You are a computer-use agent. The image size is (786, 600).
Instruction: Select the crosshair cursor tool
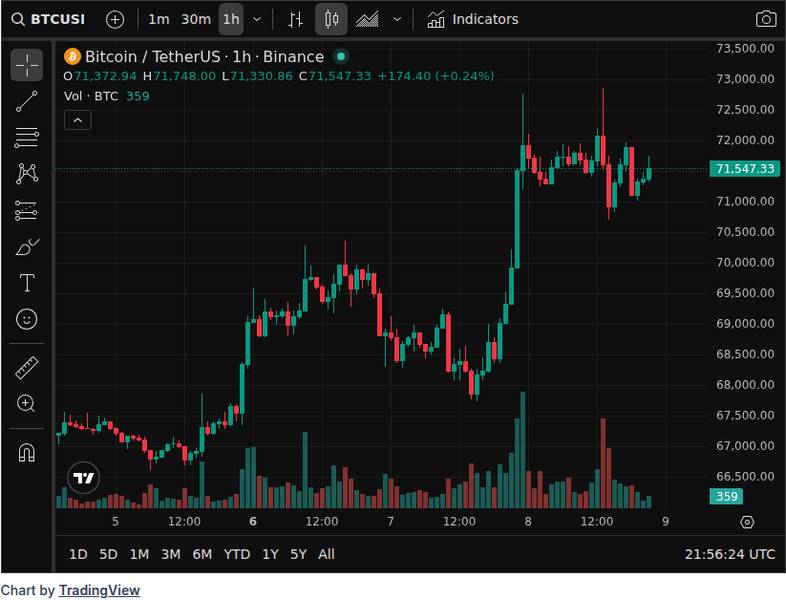(27, 65)
